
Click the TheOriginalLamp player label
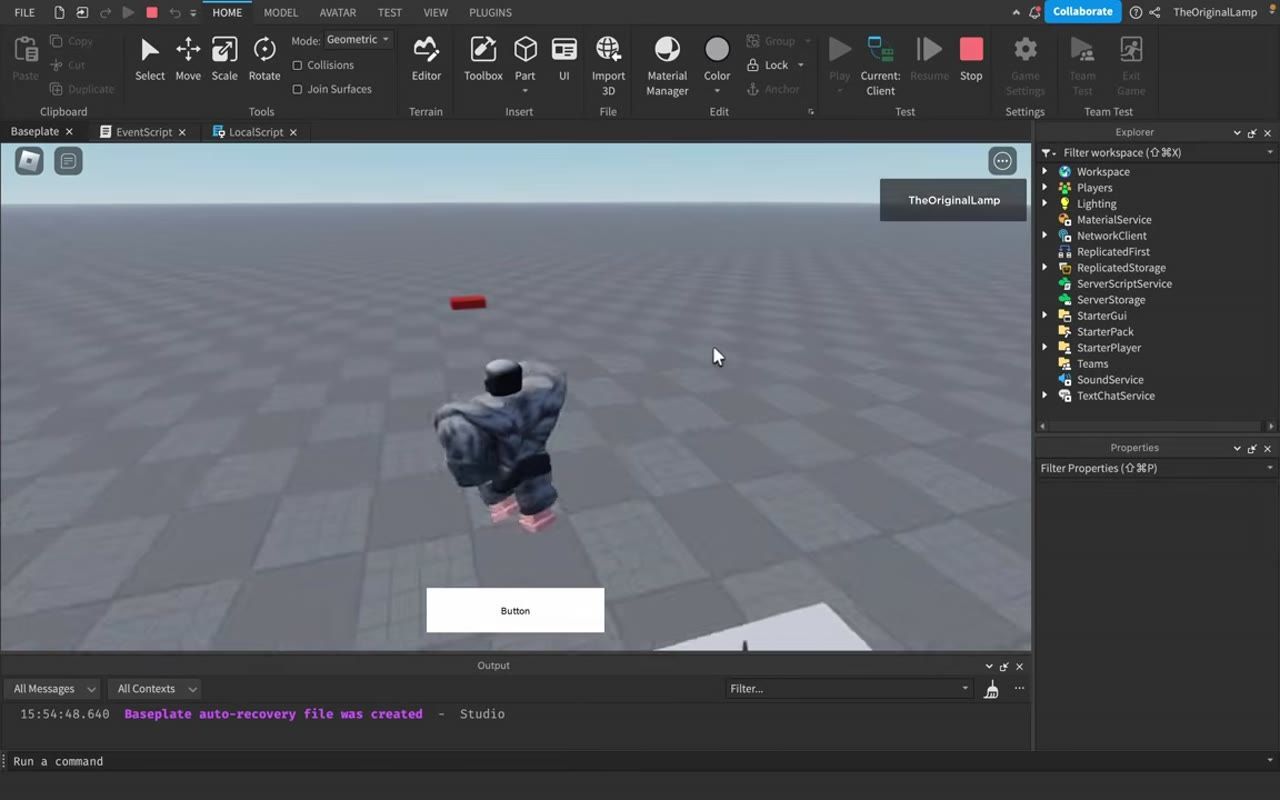pyautogui.click(x=953, y=200)
